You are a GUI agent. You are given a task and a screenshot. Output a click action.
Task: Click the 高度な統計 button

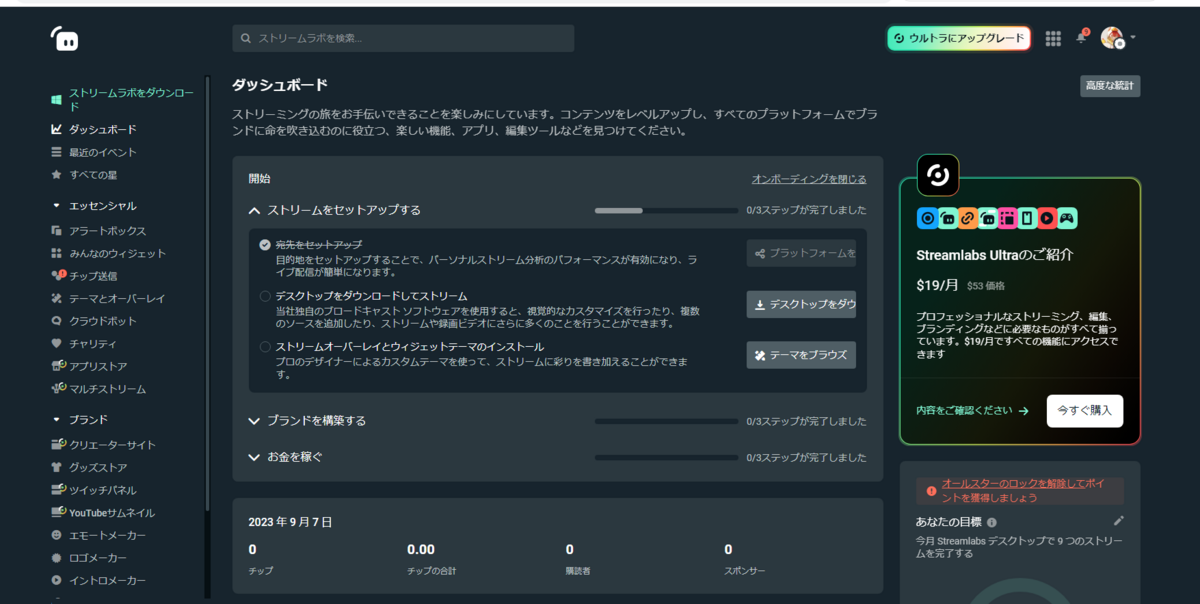tap(1110, 86)
